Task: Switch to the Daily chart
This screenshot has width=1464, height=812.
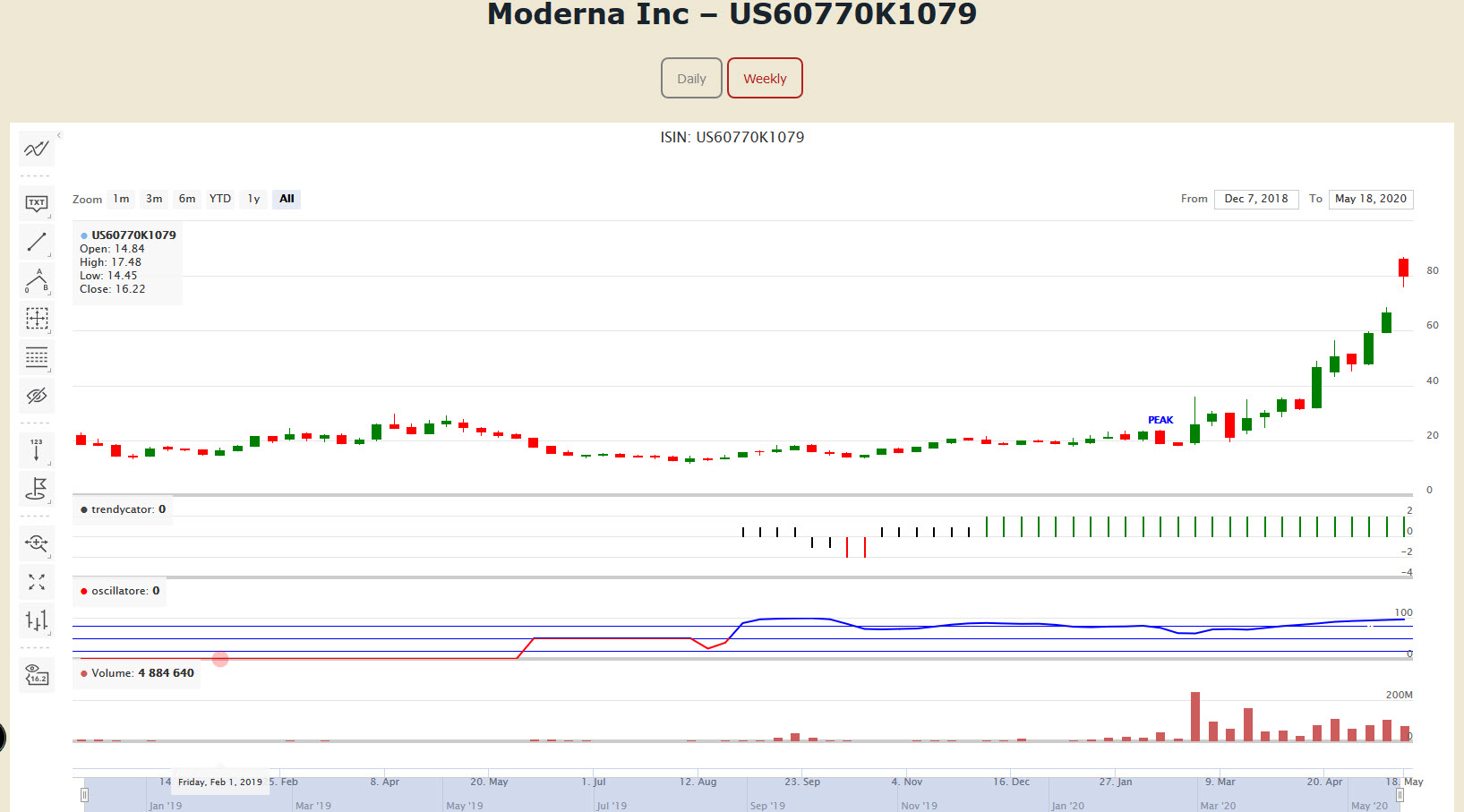Action: pos(691,79)
